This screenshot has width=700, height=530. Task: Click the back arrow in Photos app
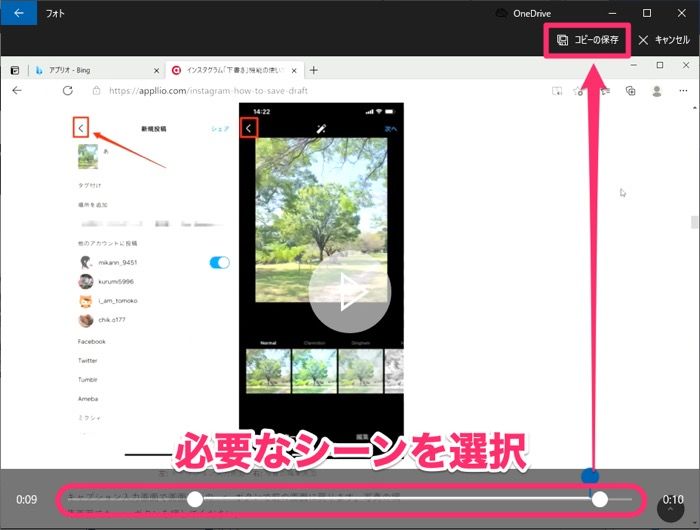coord(20,13)
